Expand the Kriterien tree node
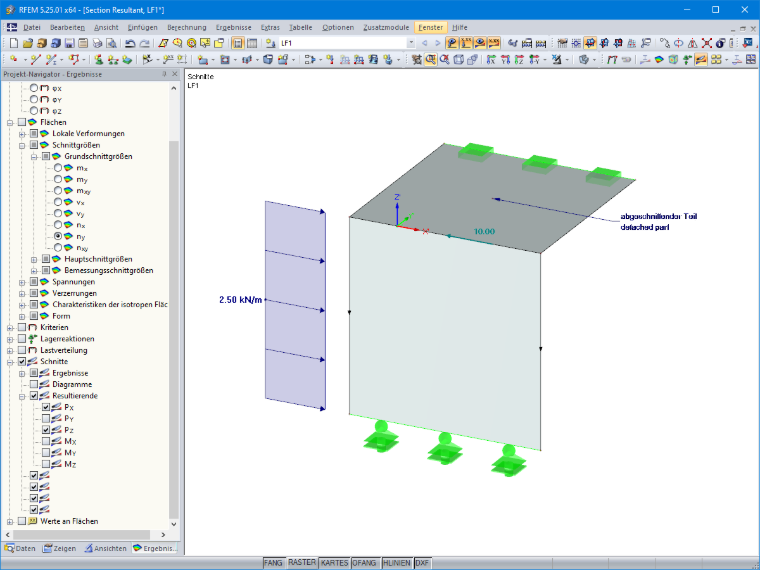The image size is (760, 570). coord(10,328)
